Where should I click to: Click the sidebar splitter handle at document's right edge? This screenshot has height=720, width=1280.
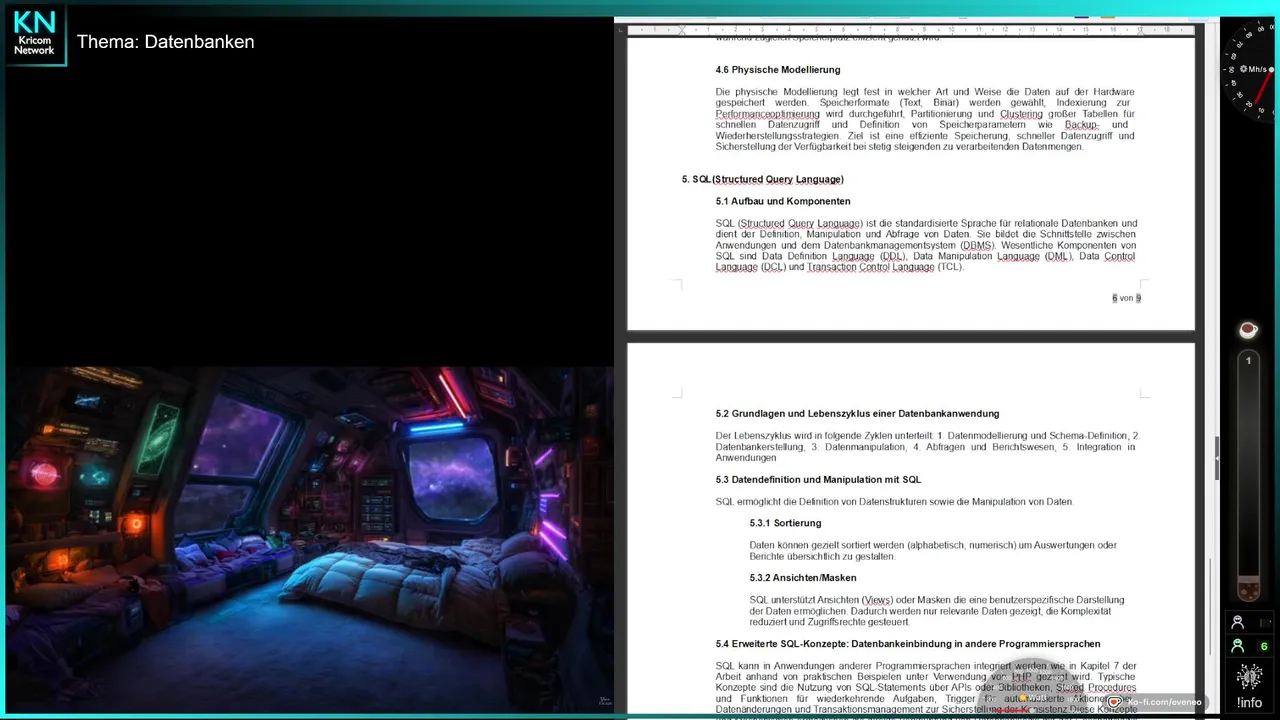tap(1217, 458)
